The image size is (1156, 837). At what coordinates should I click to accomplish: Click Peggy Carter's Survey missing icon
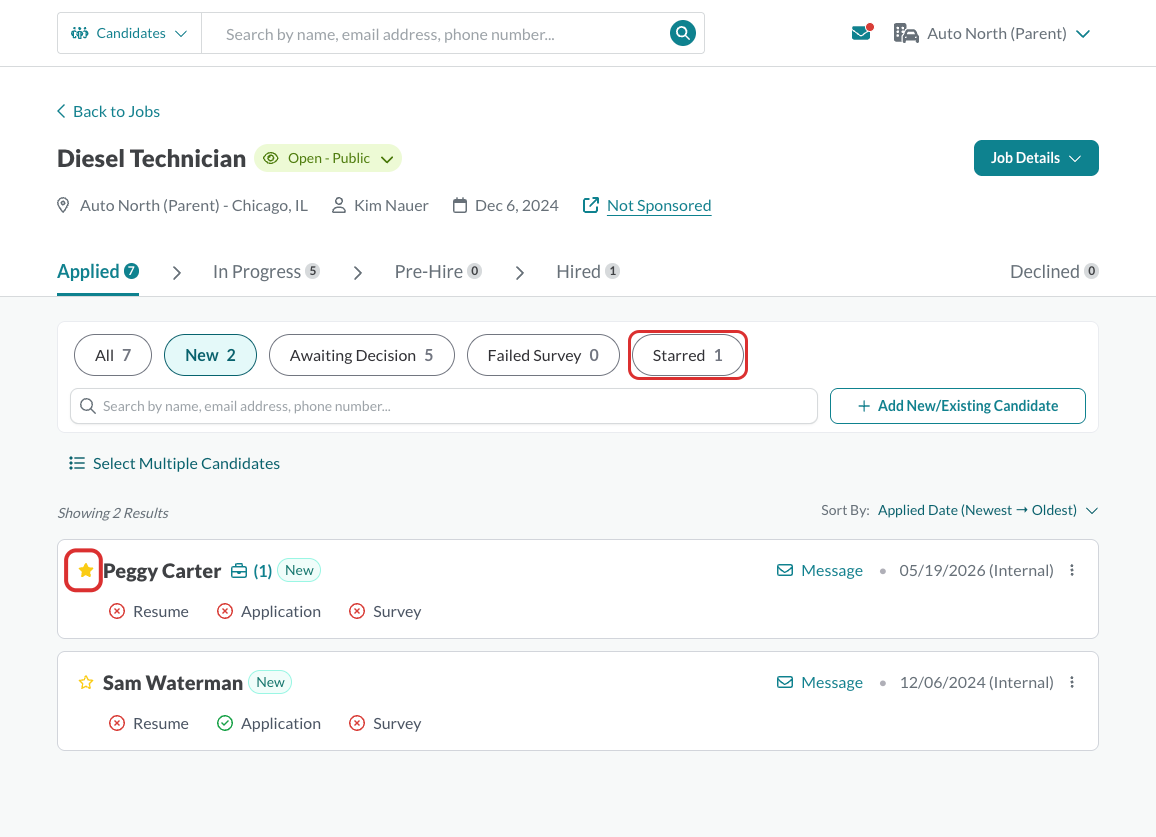[357, 611]
